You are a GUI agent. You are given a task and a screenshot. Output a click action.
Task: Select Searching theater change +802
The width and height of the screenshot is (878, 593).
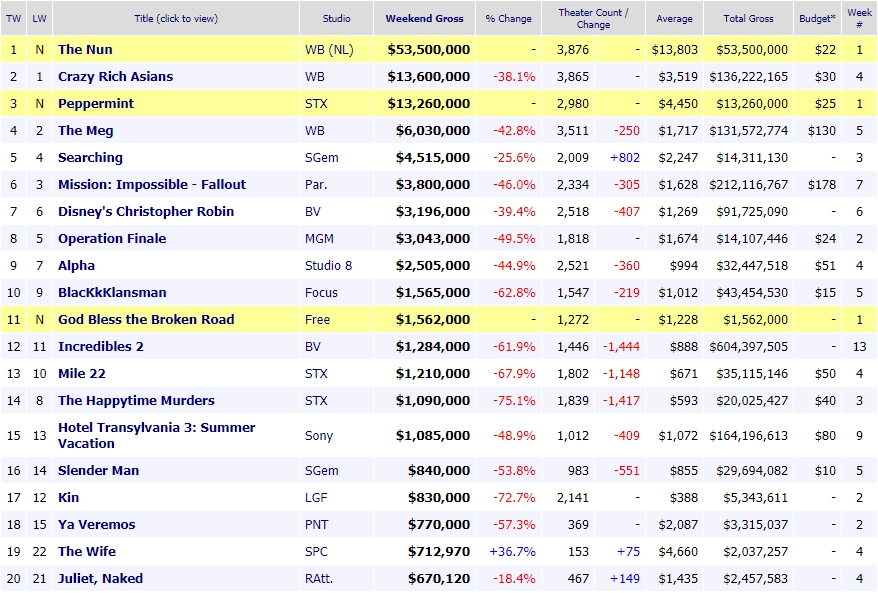point(625,157)
